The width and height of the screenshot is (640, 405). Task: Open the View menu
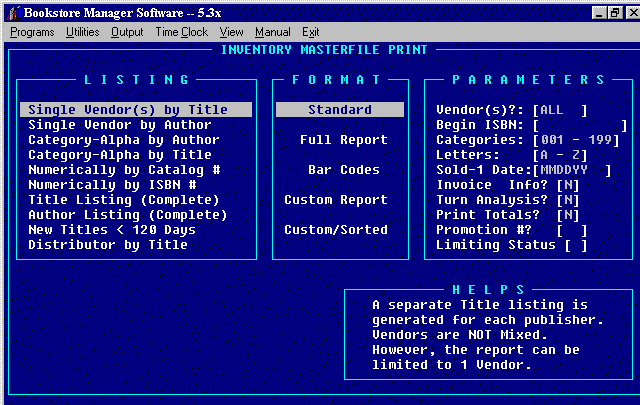[x=231, y=32]
